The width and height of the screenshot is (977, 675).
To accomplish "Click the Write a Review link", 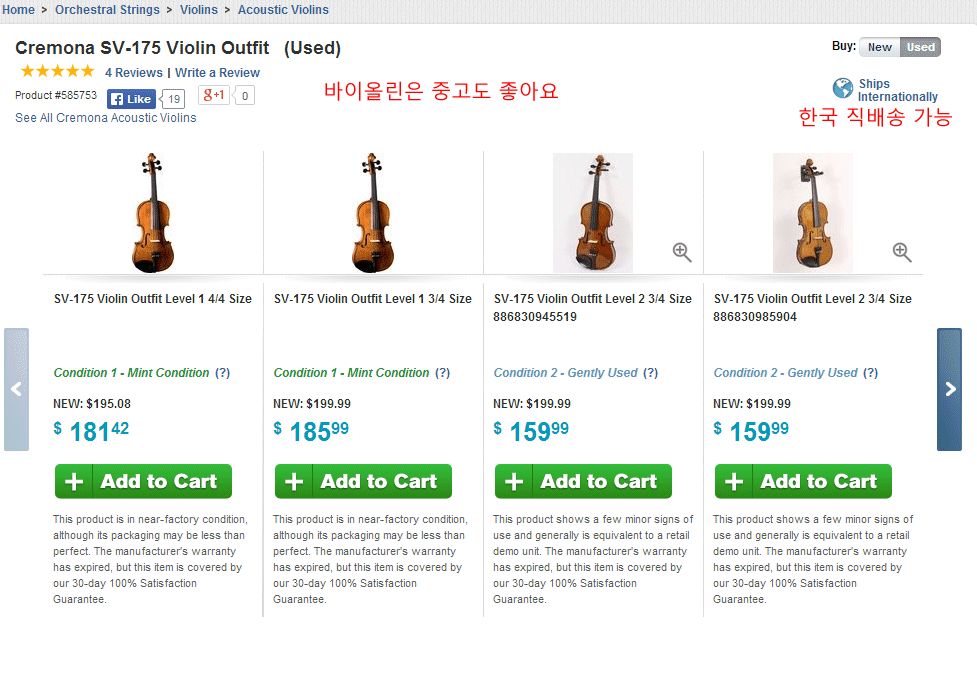I will [217, 73].
